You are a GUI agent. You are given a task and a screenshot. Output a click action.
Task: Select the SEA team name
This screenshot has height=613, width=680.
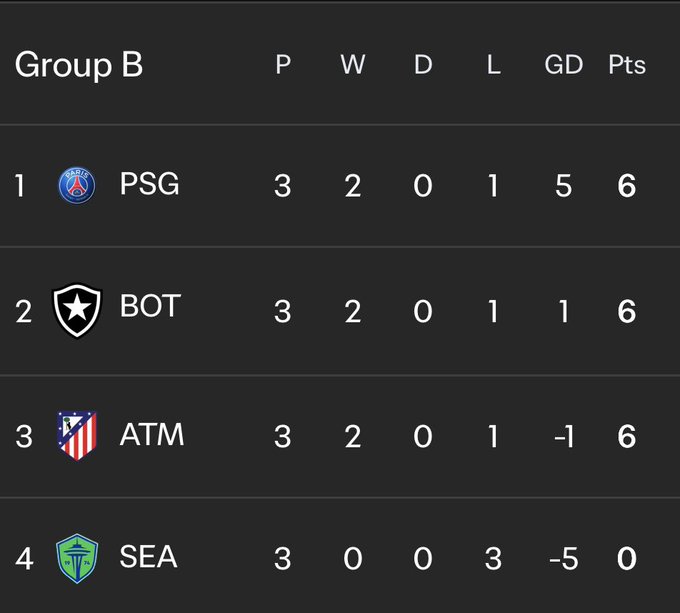coord(148,557)
